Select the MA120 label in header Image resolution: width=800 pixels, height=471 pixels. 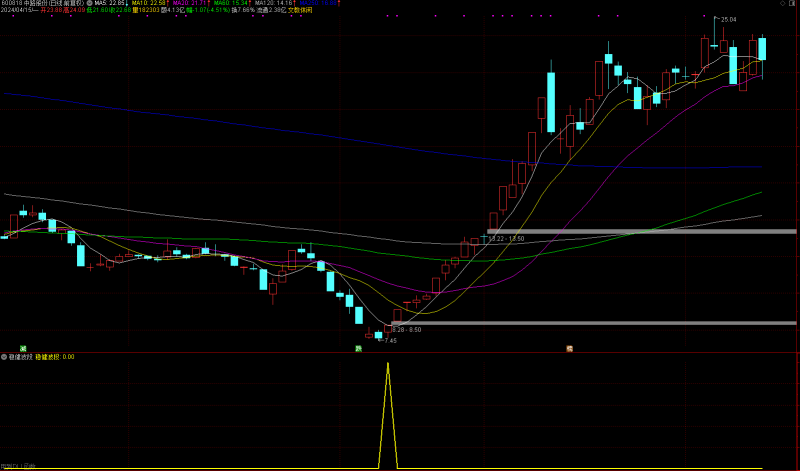(275, 4)
